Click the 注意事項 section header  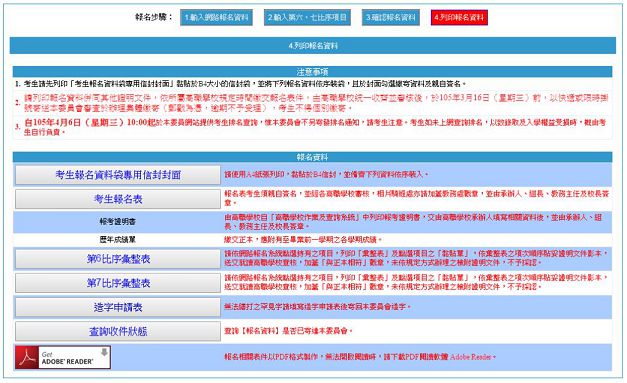312,72
